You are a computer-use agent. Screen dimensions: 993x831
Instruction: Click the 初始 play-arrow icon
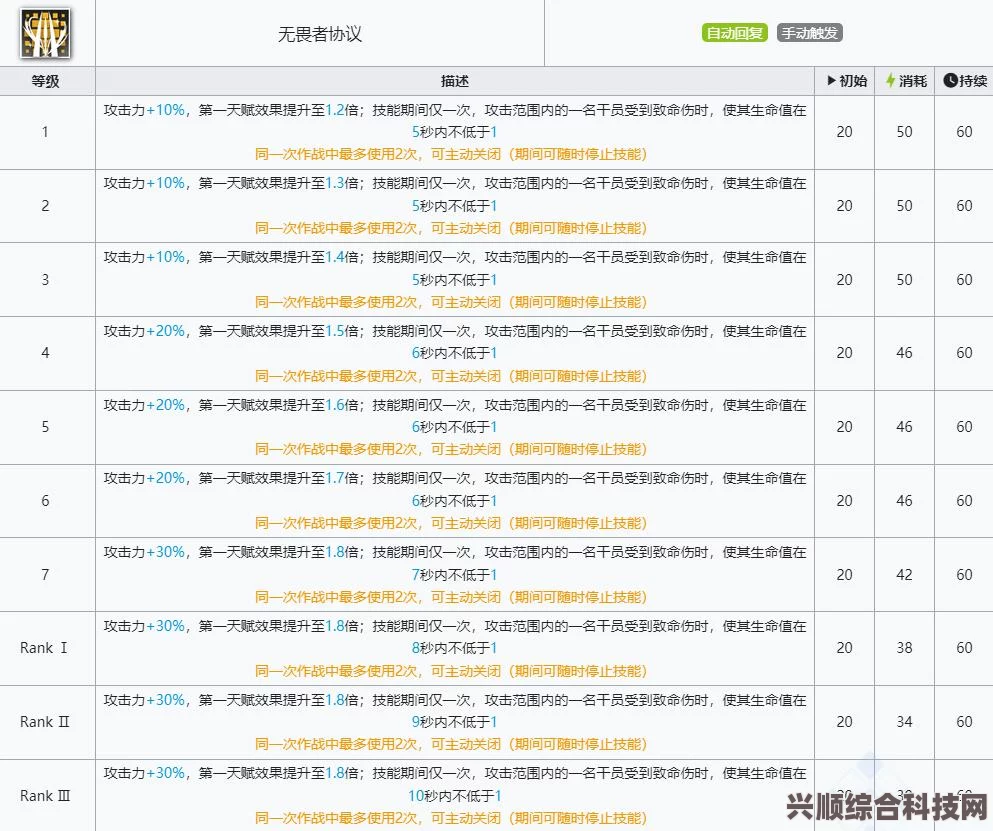(831, 81)
